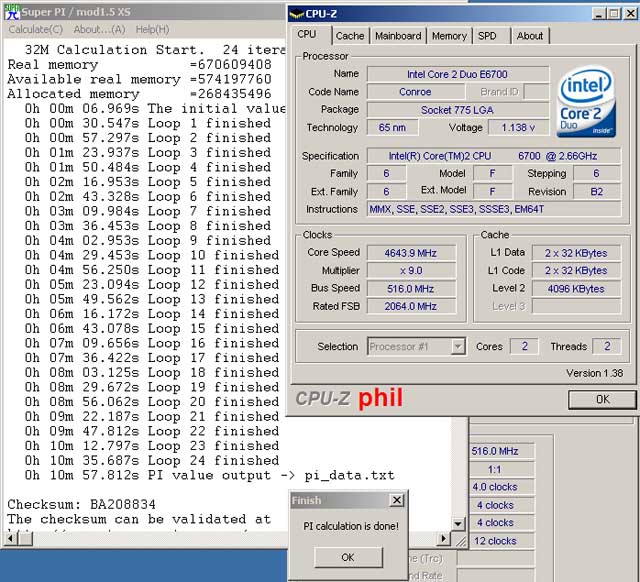The image size is (640, 582).
Task: Open the Calculate(C) menu in Super PI
Action: click(36, 29)
